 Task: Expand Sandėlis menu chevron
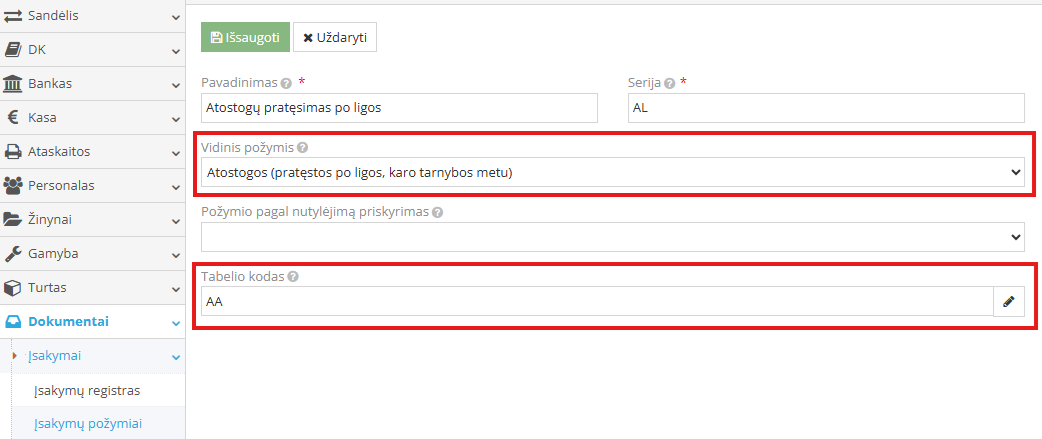point(175,17)
